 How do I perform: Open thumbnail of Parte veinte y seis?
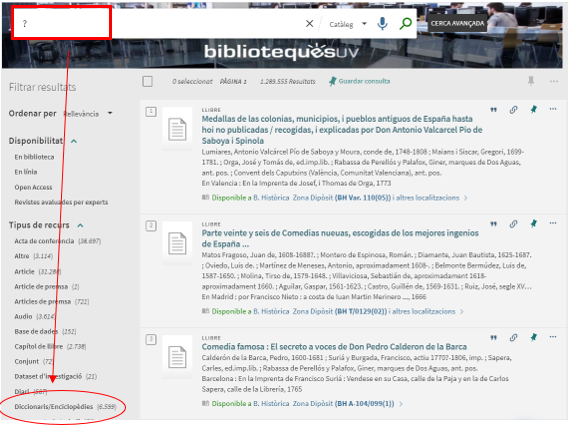(177, 243)
